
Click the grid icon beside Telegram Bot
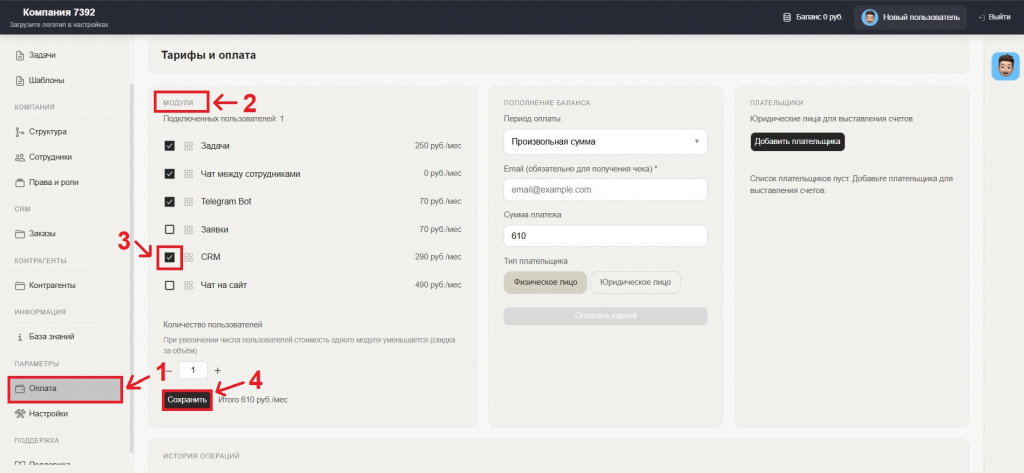[188, 202]
